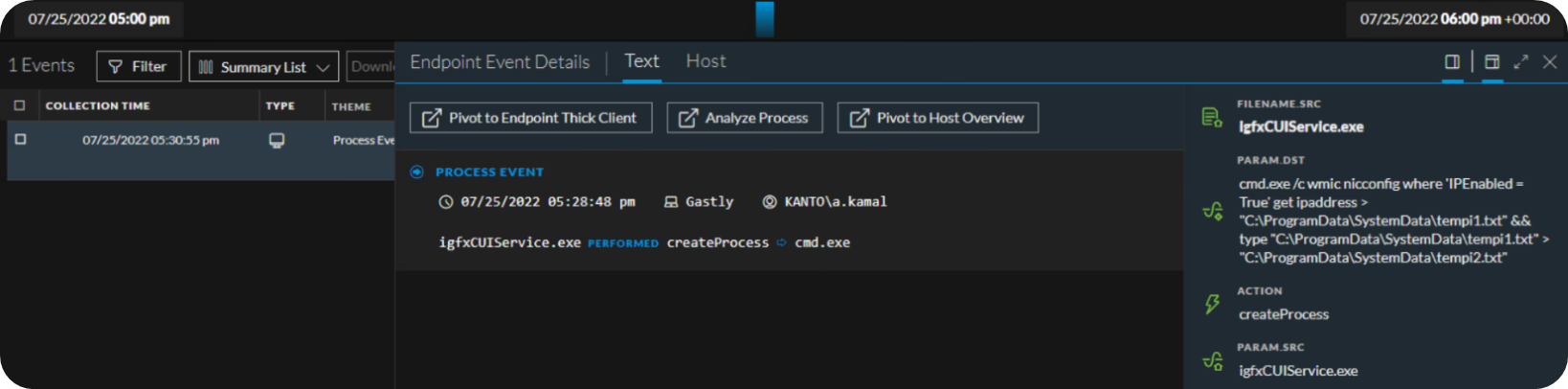Switch to the Host tab
The height and width of the screenshot is (389, 1568).
[706, 61]
